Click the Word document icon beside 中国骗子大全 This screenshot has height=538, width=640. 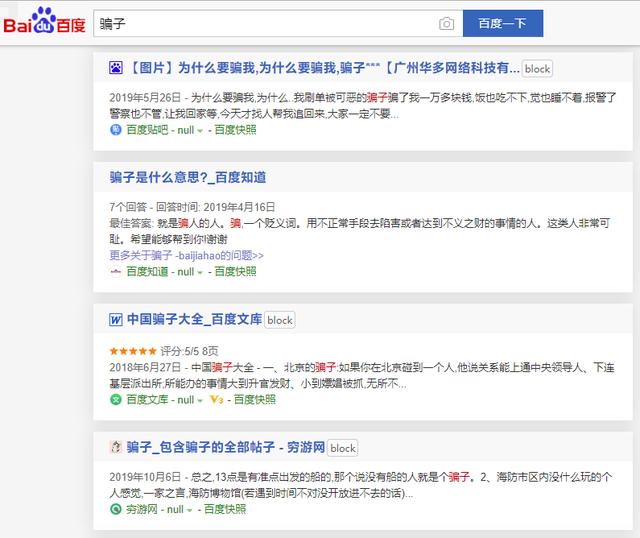pyautogui.click(x=116, y=319)
